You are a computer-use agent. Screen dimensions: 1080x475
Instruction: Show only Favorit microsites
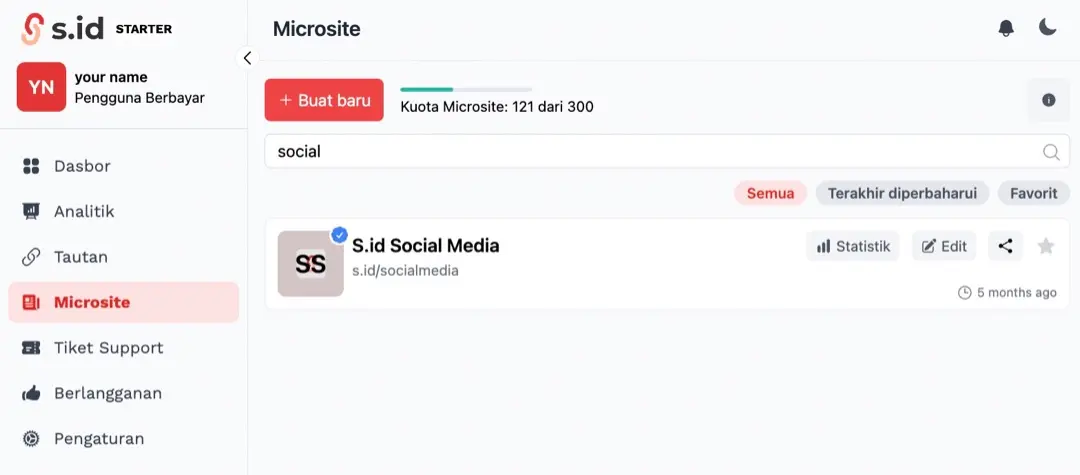point(1033,193)
